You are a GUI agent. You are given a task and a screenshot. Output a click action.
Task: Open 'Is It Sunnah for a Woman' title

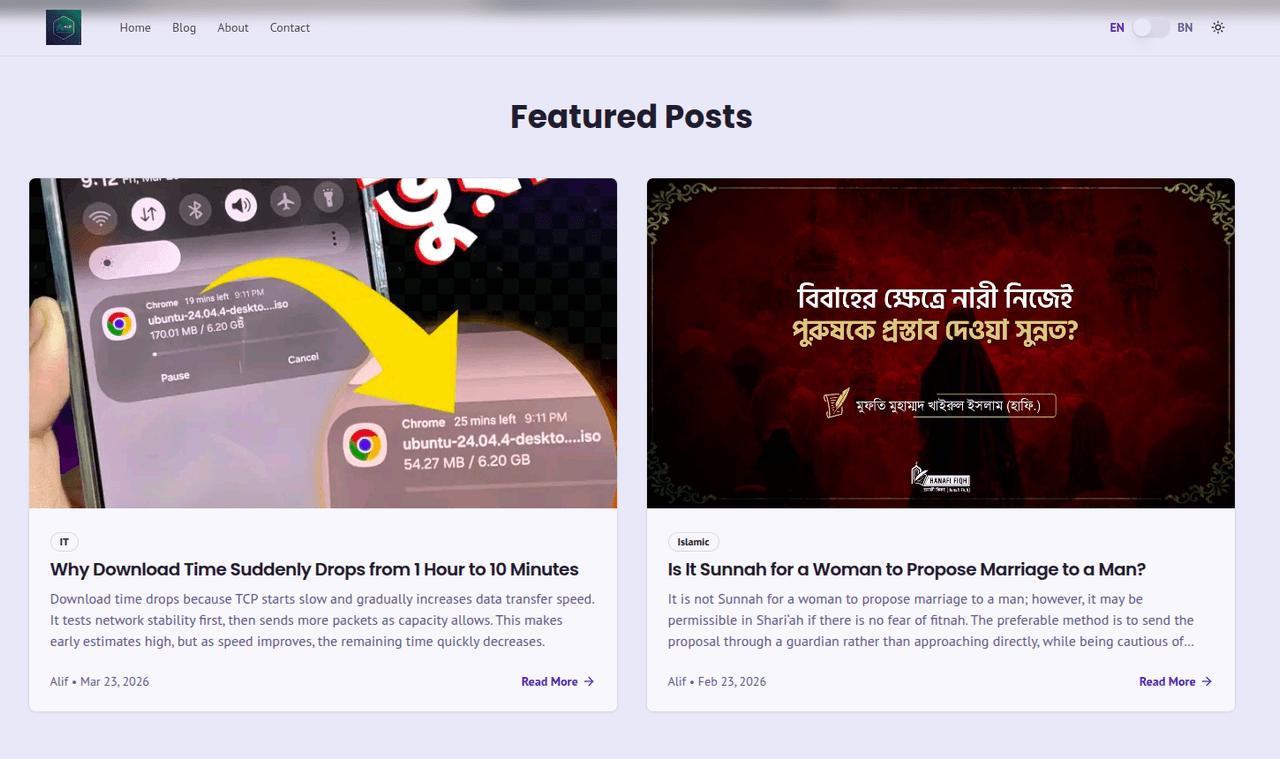click(x=906, y=569)
